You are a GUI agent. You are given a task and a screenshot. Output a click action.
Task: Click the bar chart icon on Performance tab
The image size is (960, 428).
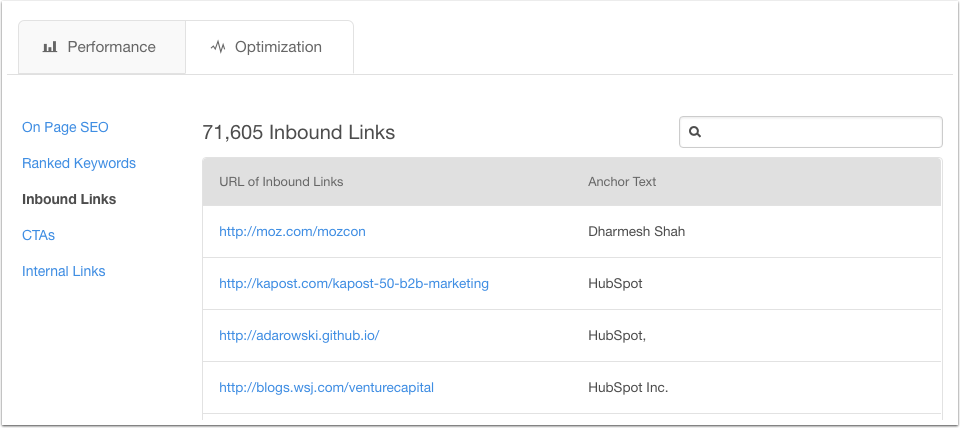[50, 47]
